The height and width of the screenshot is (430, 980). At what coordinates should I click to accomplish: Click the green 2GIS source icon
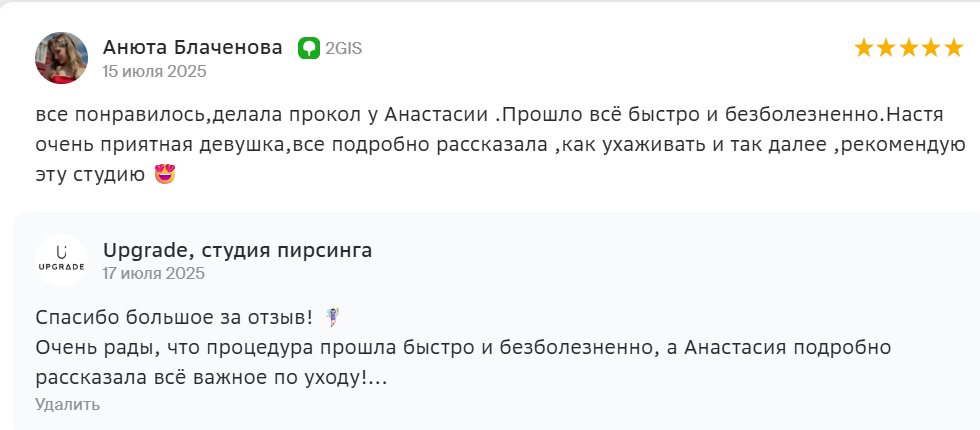pos(308,48)
